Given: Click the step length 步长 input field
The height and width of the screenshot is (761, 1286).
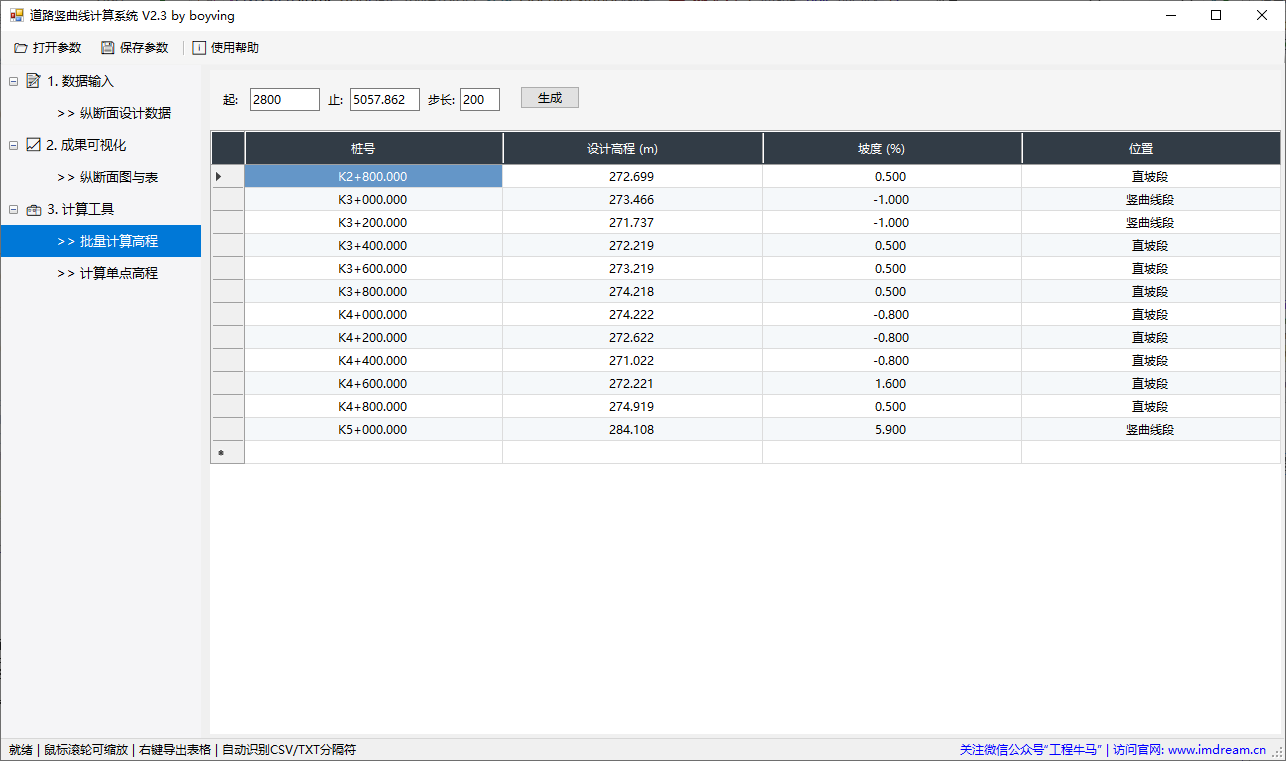Looking at the screenshot, I should coord(479,99).
